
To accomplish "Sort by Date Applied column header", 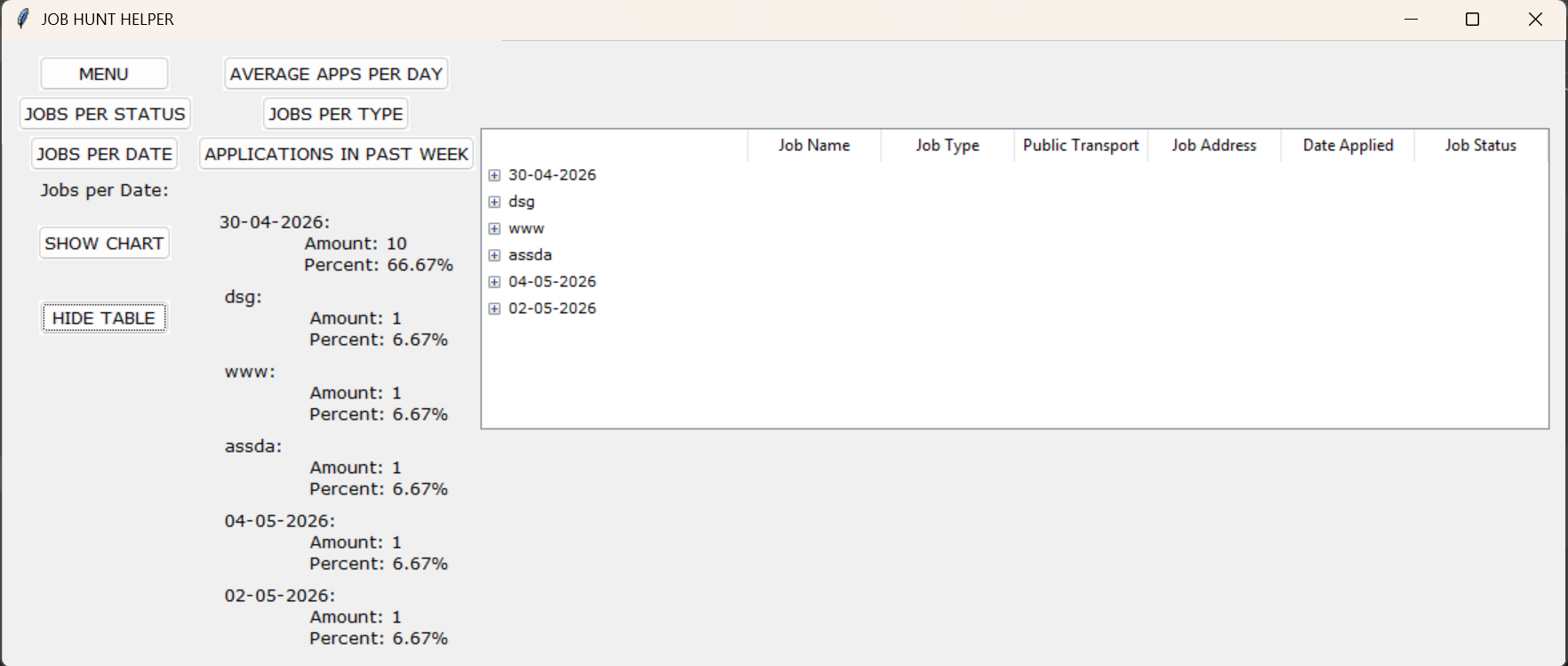I will (x=1348, y=145).
